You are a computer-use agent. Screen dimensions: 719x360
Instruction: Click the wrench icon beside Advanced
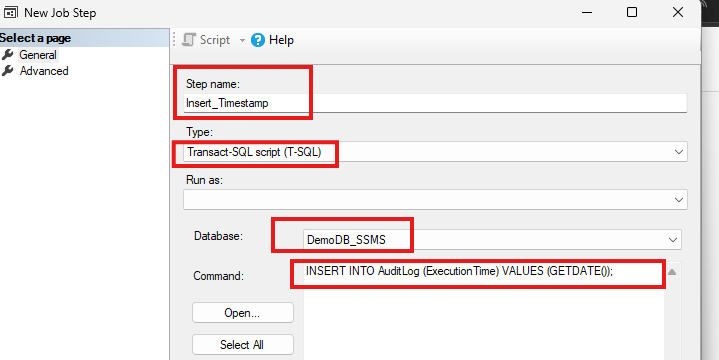(7, 71)
